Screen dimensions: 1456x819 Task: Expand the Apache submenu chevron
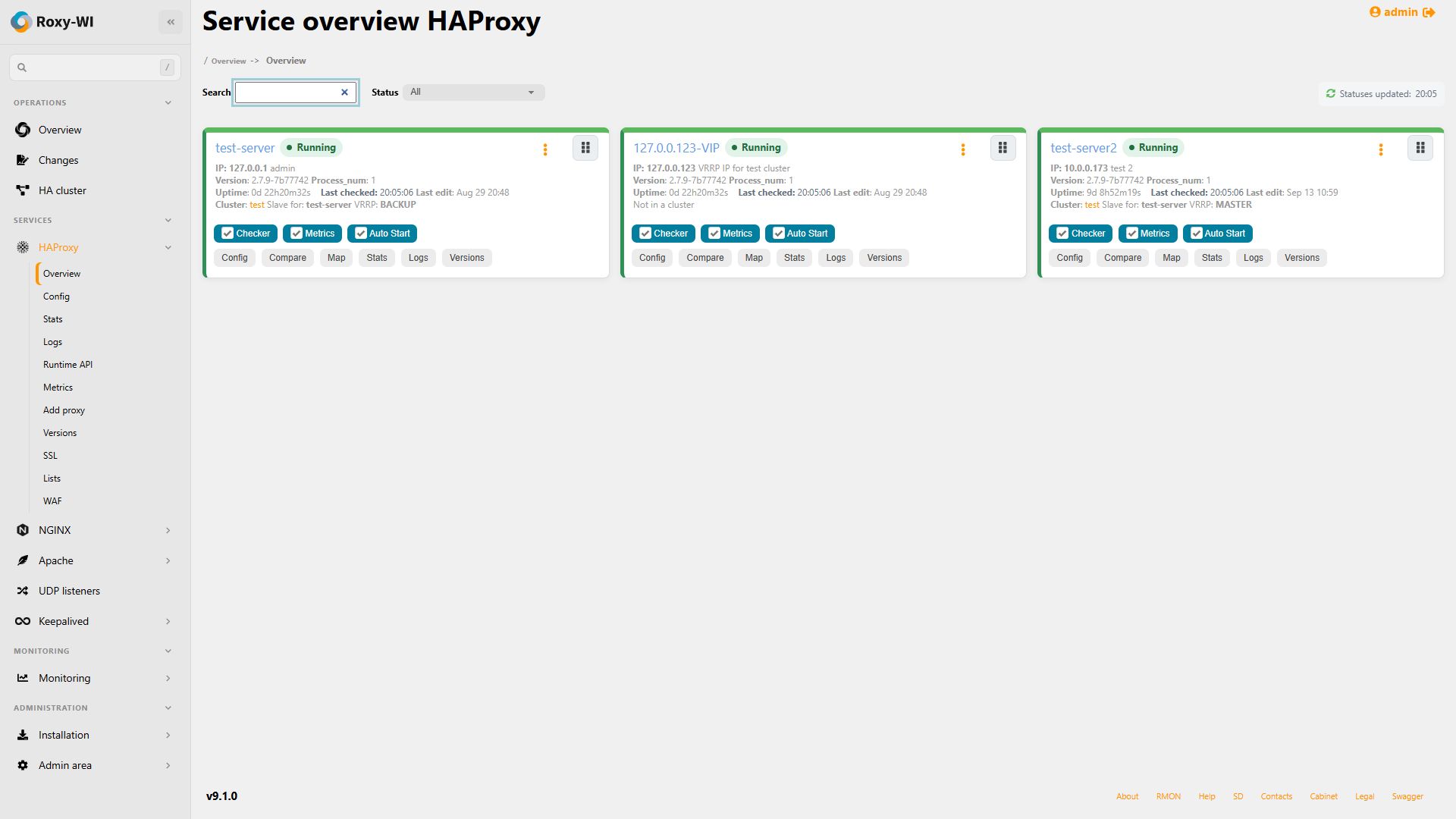pos(168,560)
